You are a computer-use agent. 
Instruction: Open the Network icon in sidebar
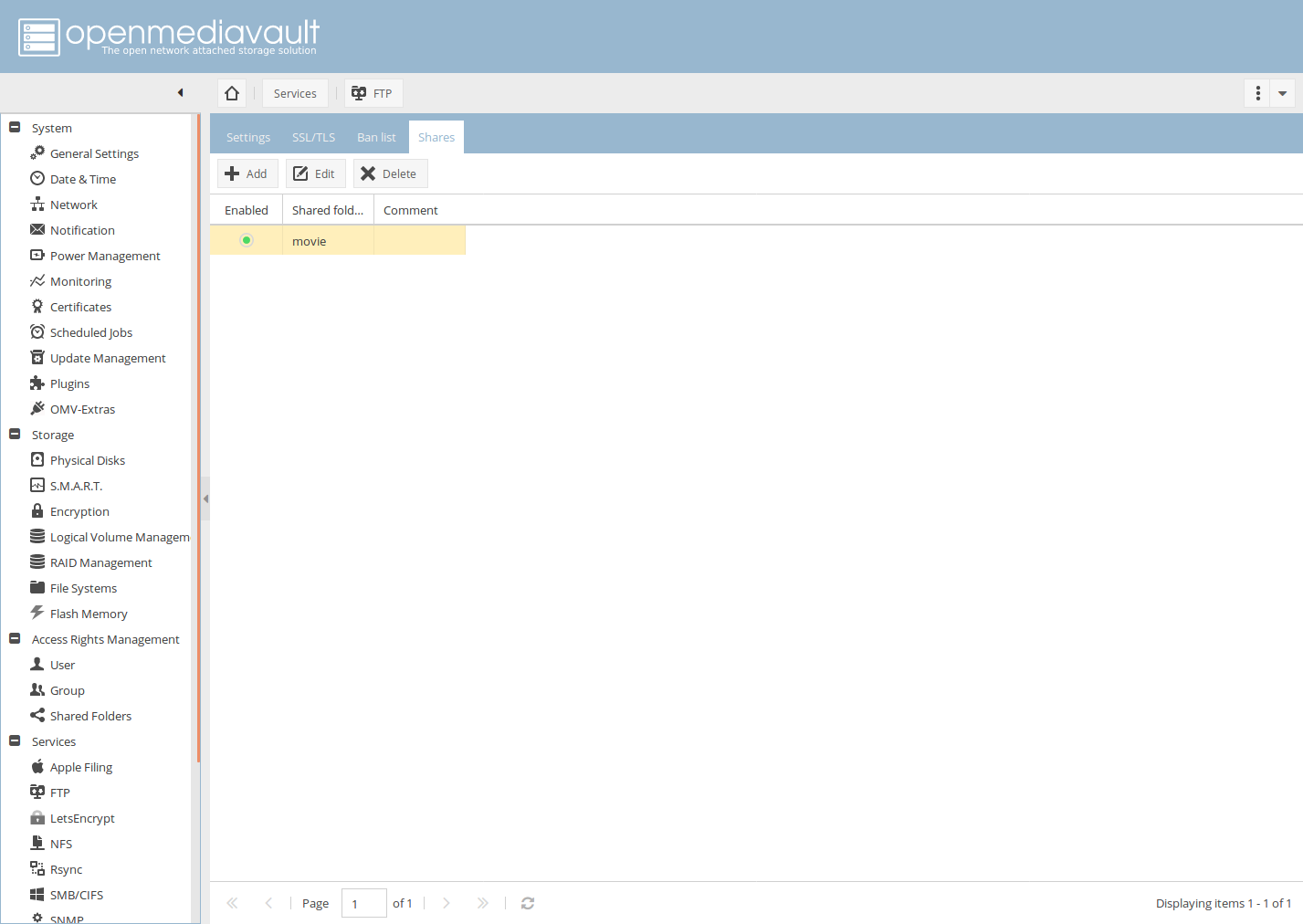click(37, 204)
